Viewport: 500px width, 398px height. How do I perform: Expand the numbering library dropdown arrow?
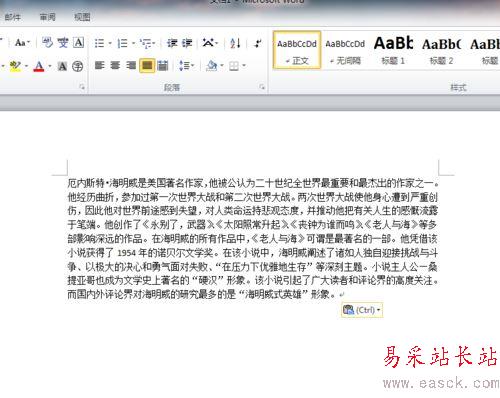click(133, 43)
